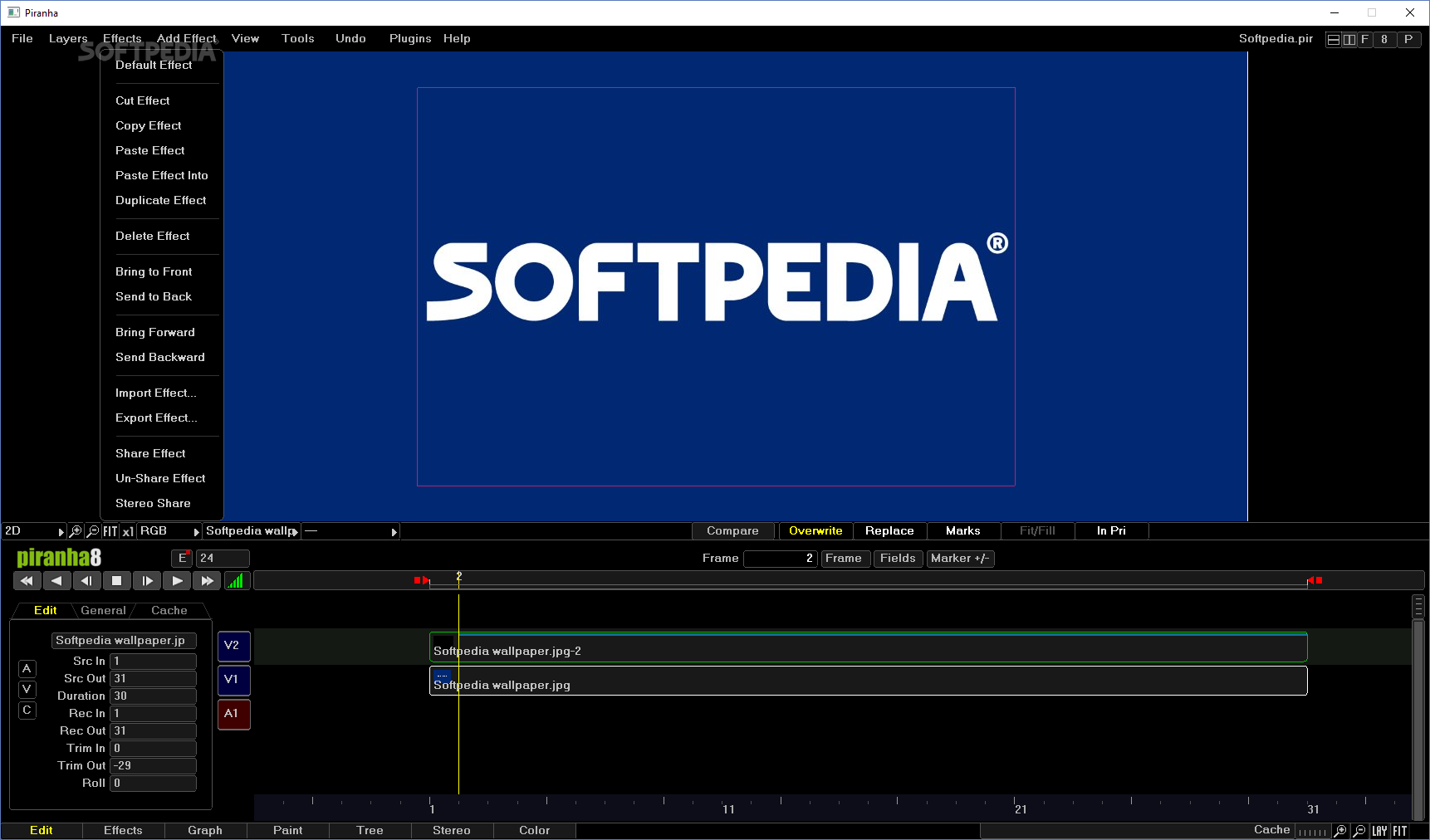
Task: Open the dash dropdown beside source selector
Action: (x=350, y=531)
